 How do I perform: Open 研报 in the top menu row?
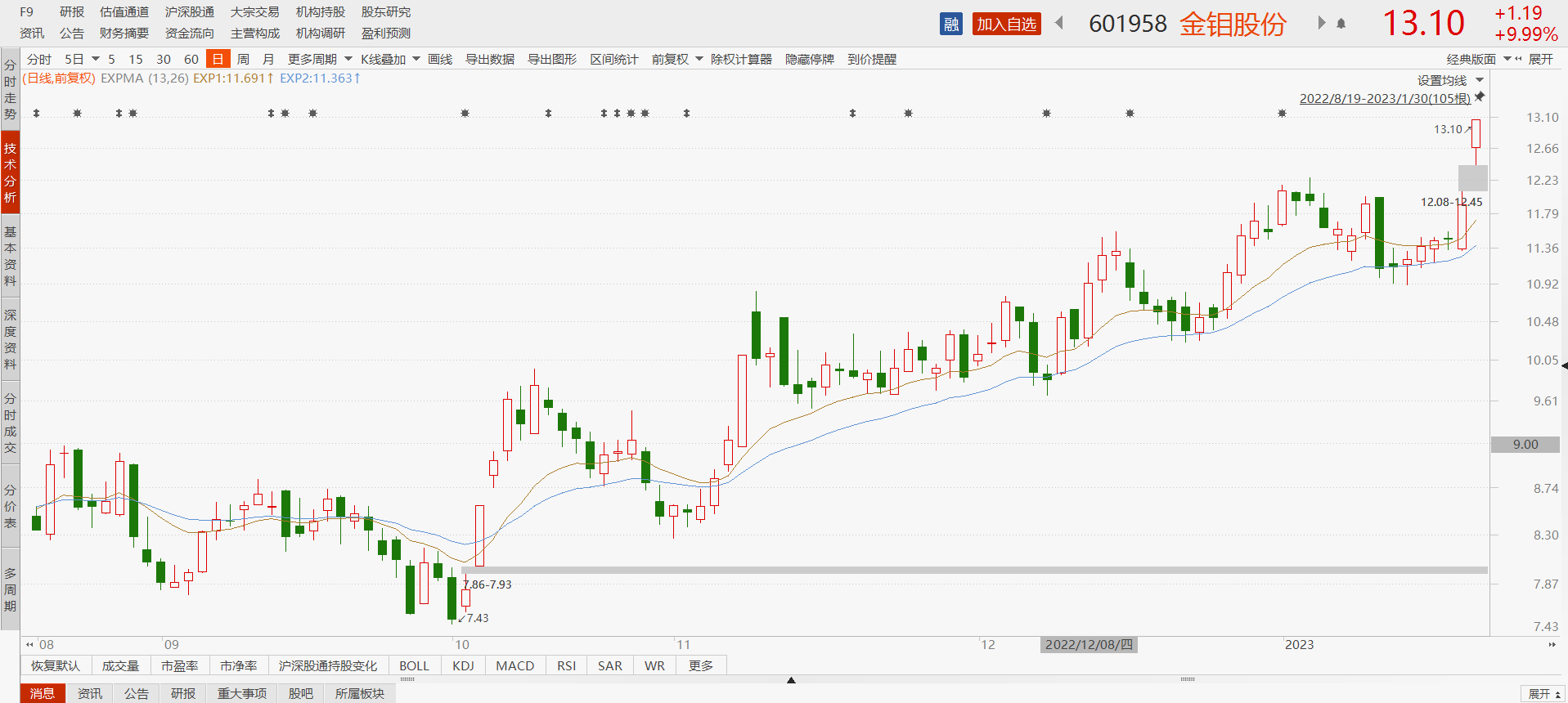(x=72, y=12)
